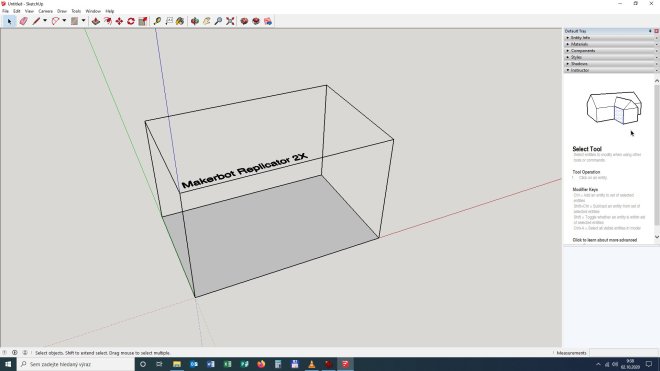Open the Window menu

coord(93,11)
